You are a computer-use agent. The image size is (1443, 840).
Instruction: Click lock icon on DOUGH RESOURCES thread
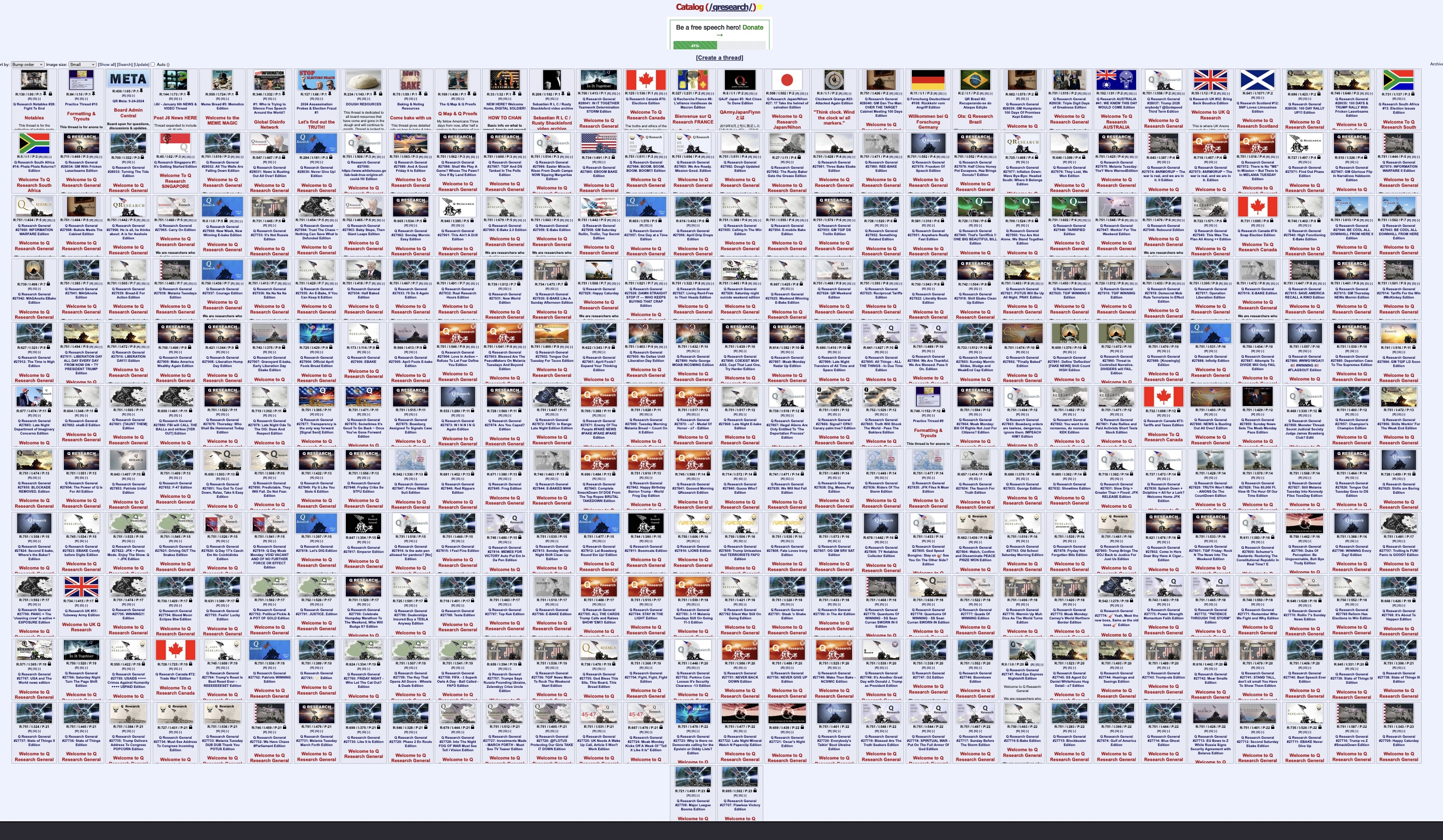click(x=381, y=94)
